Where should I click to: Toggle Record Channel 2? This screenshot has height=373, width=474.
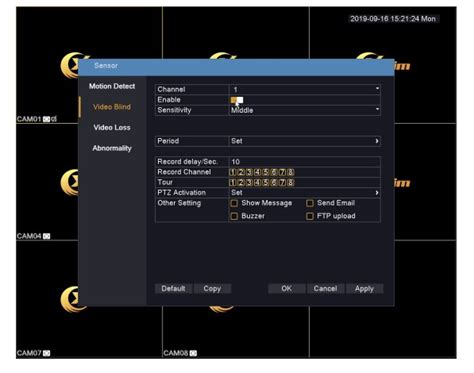point(241,172)
